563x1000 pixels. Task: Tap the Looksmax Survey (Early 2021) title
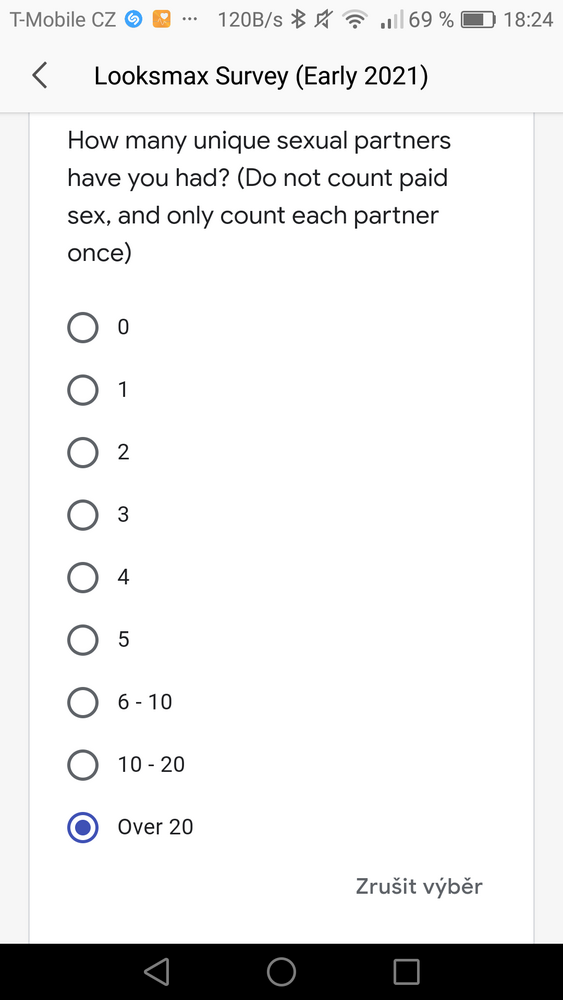coord(261,77)
